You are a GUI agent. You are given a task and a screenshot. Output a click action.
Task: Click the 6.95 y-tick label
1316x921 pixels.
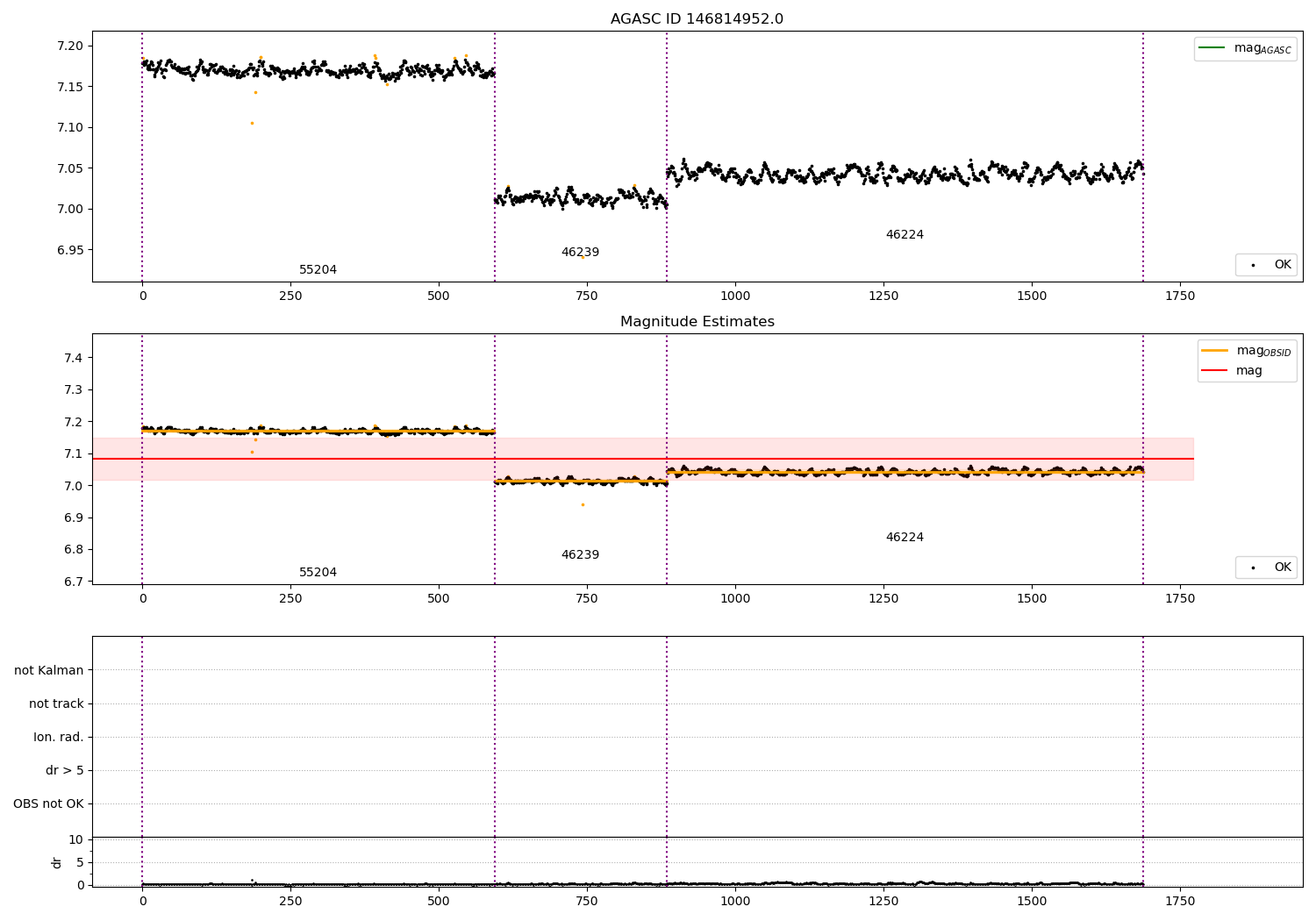click(70, 250)
